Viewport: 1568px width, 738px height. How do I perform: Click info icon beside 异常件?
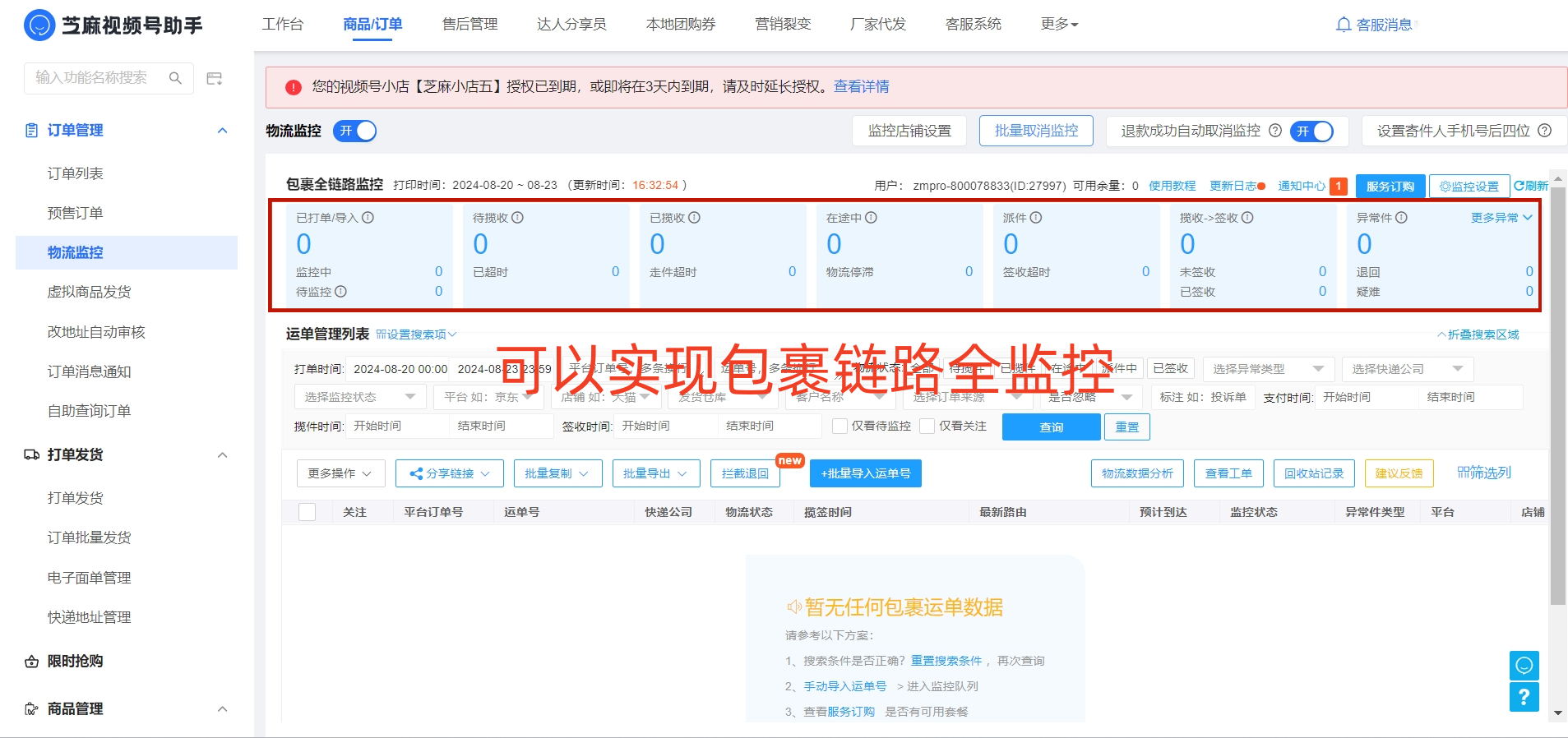click(x=1401, y=218)
